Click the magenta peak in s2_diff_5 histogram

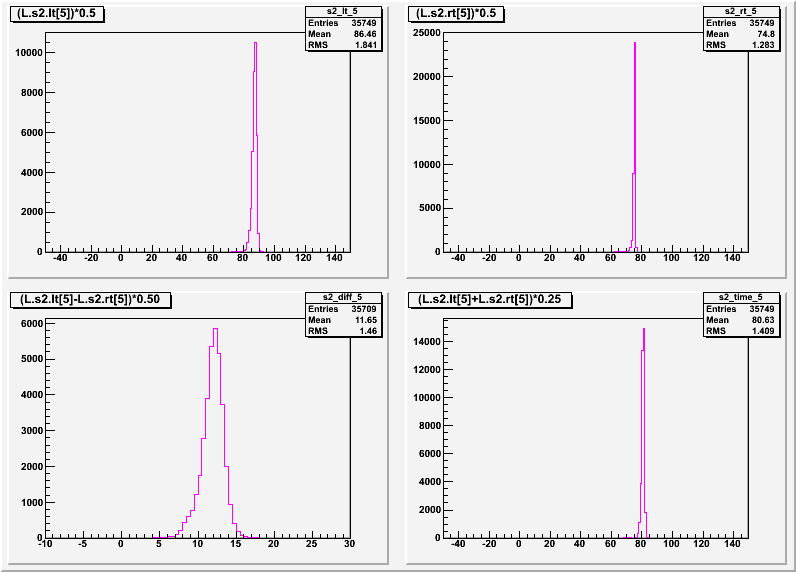click(215, 329)
